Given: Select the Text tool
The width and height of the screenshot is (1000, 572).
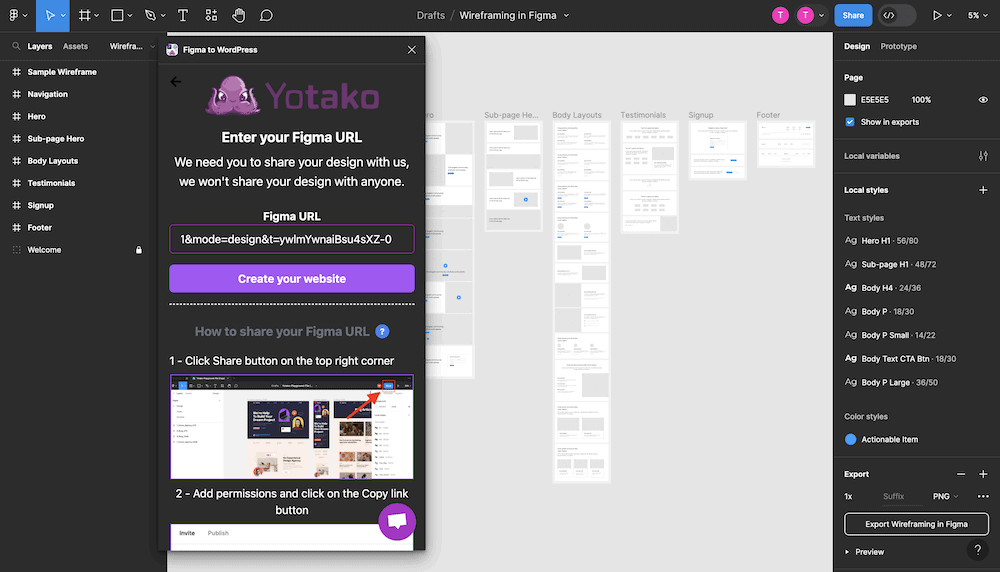Looking at the screenshot, I should click(182, 15).
